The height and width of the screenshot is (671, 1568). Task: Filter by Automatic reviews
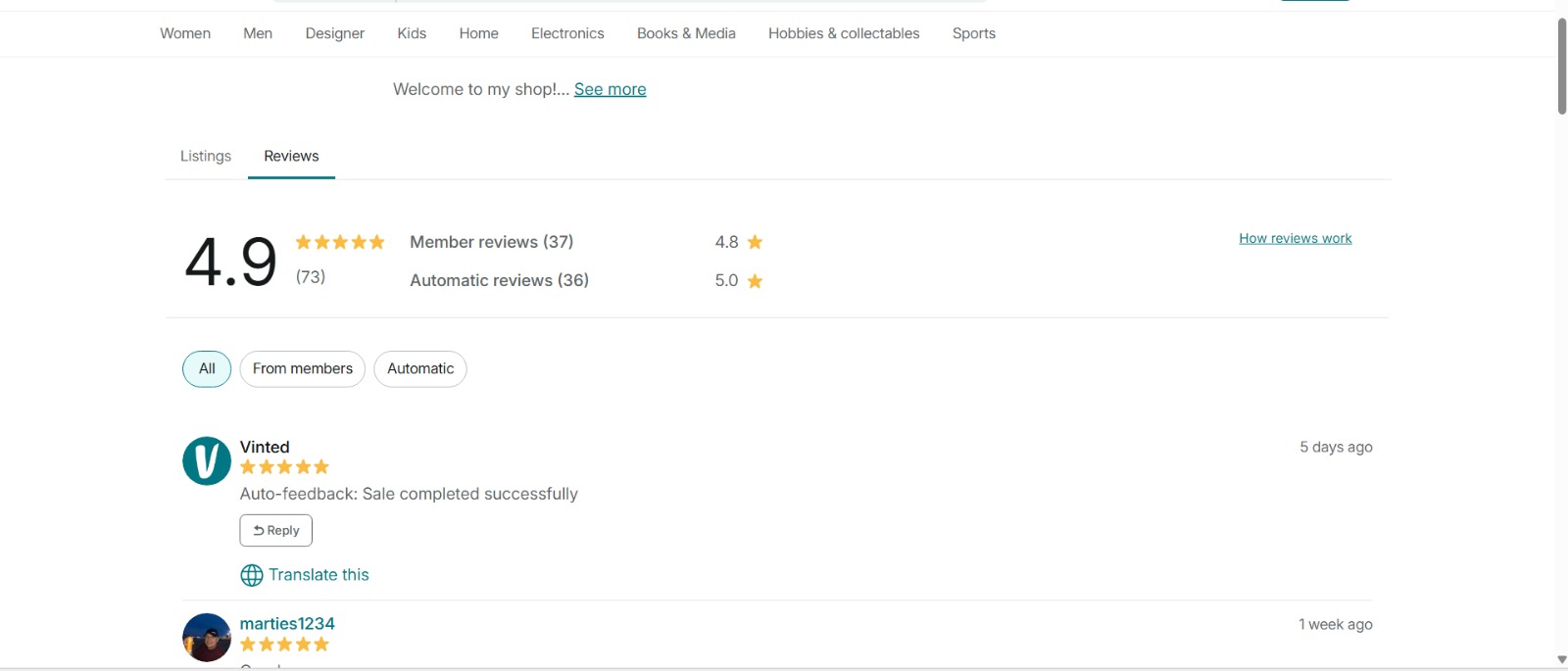tap(420, 369)
